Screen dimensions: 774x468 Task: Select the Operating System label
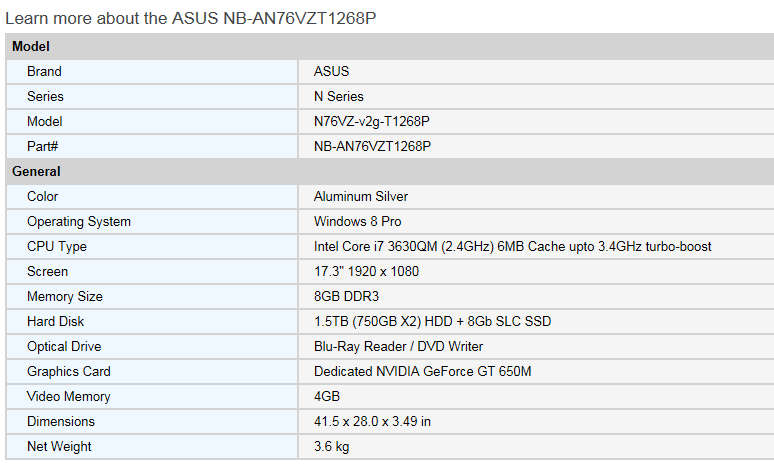(79, 222)
